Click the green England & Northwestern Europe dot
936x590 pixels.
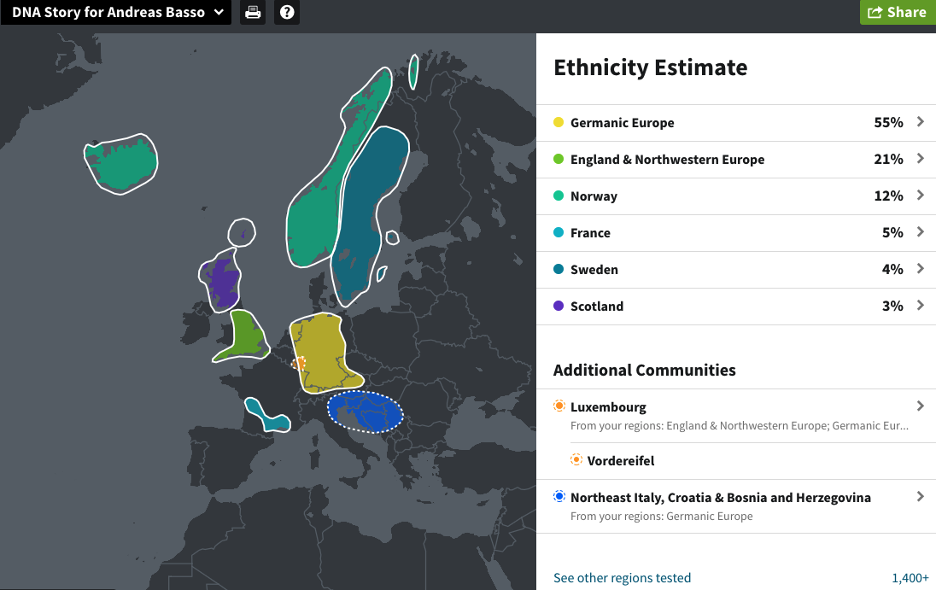click(x=558, y=159)
